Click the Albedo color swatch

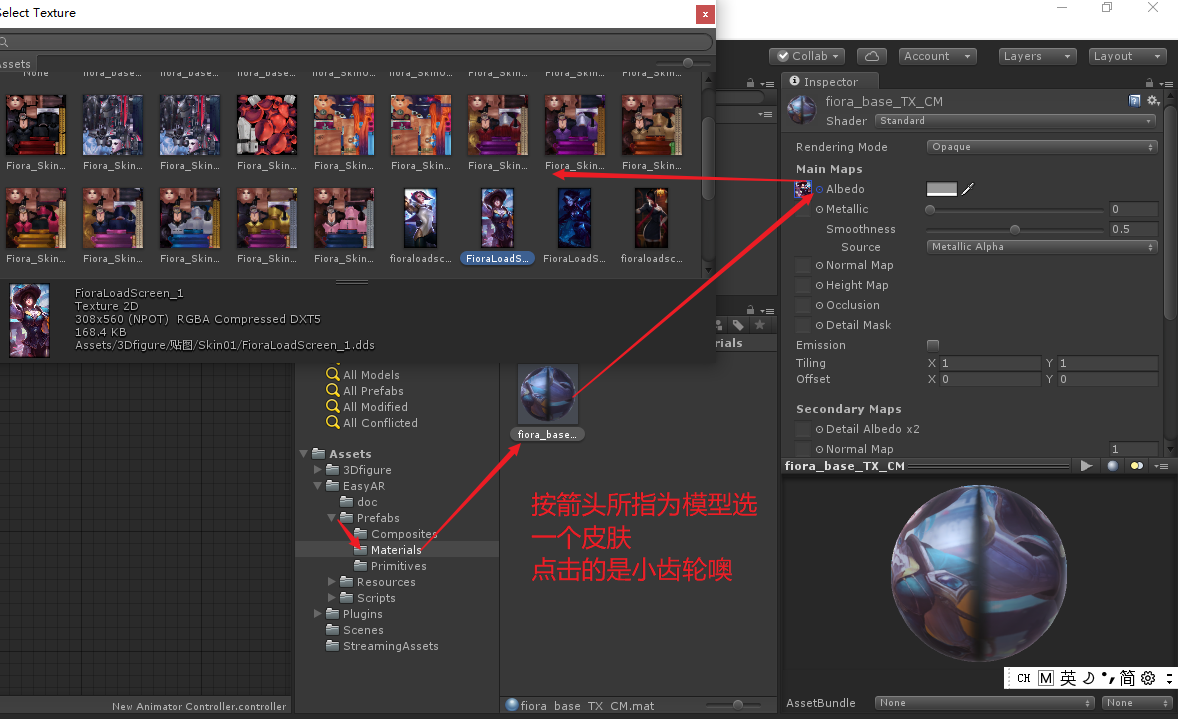coord(942,189)
